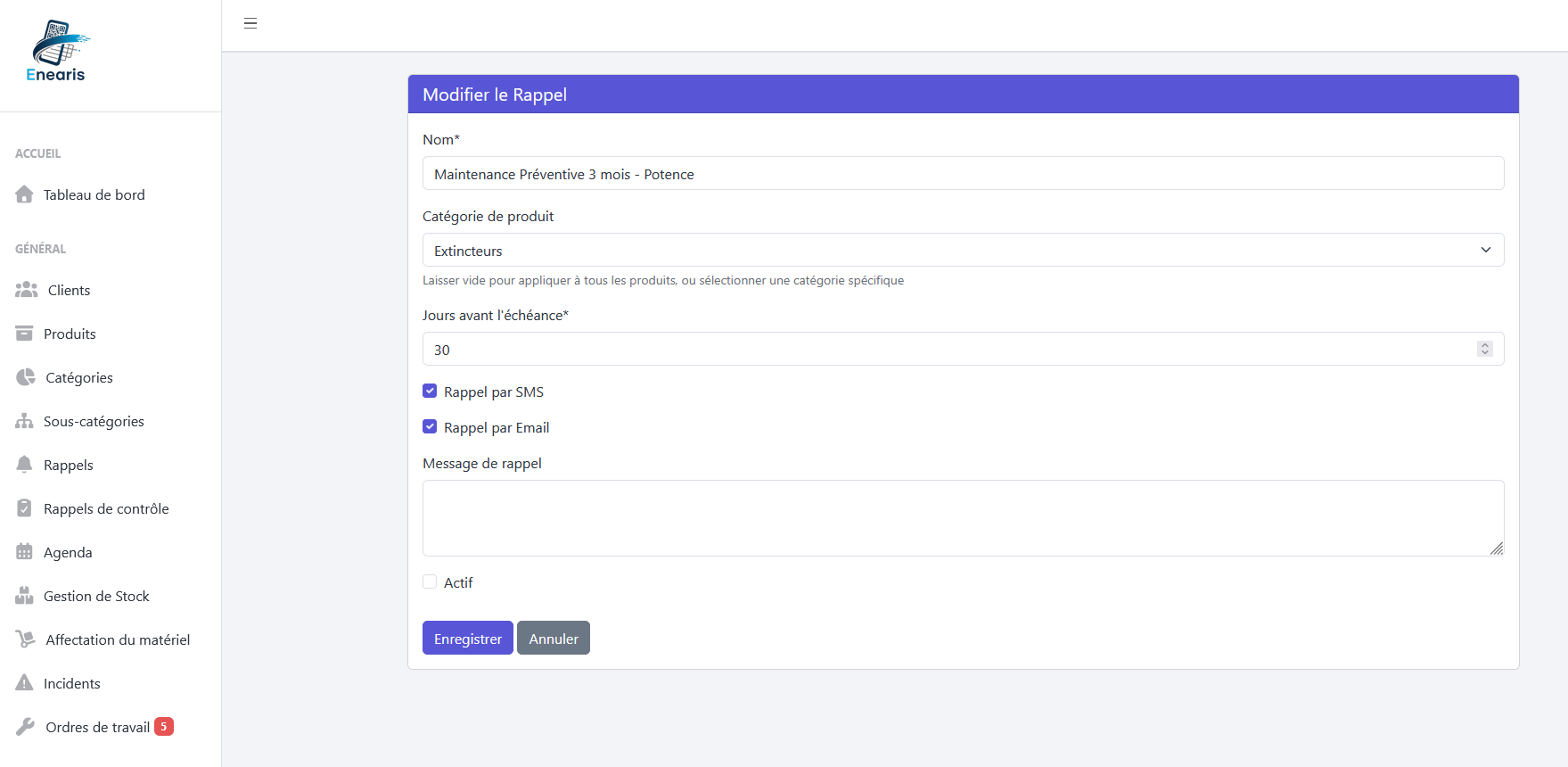Uncheck Rappel par SMS checkbox

tap(430, 391)
